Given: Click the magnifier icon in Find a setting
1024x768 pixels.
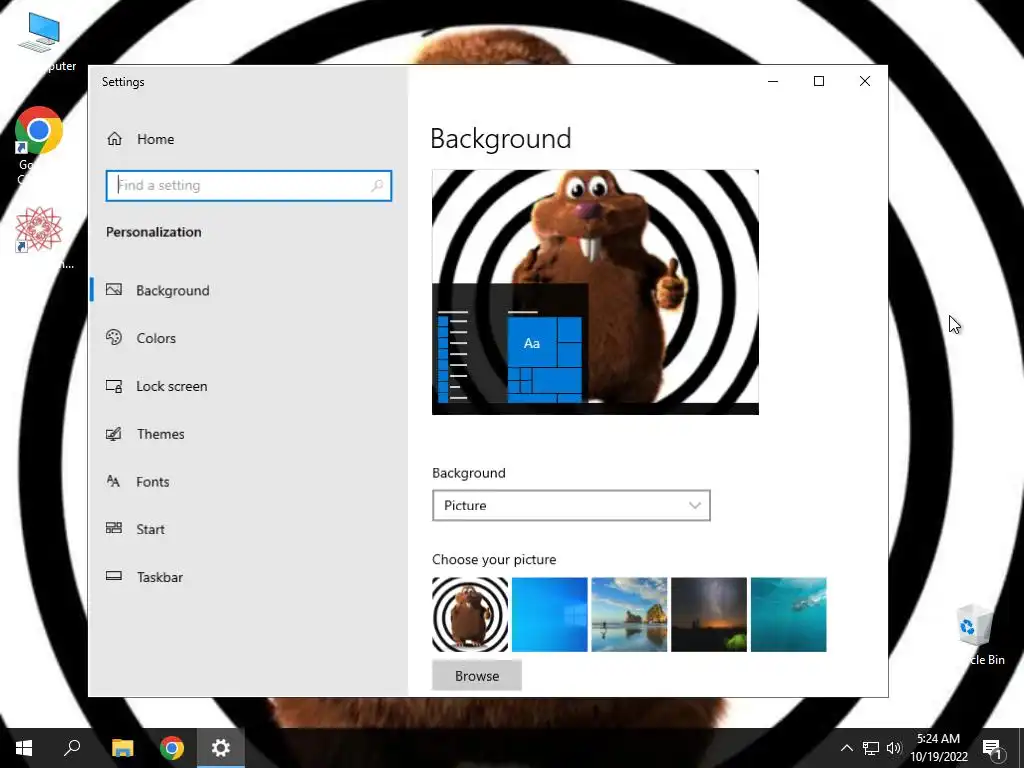Looking at the screenshot, I should coord(377,185).
